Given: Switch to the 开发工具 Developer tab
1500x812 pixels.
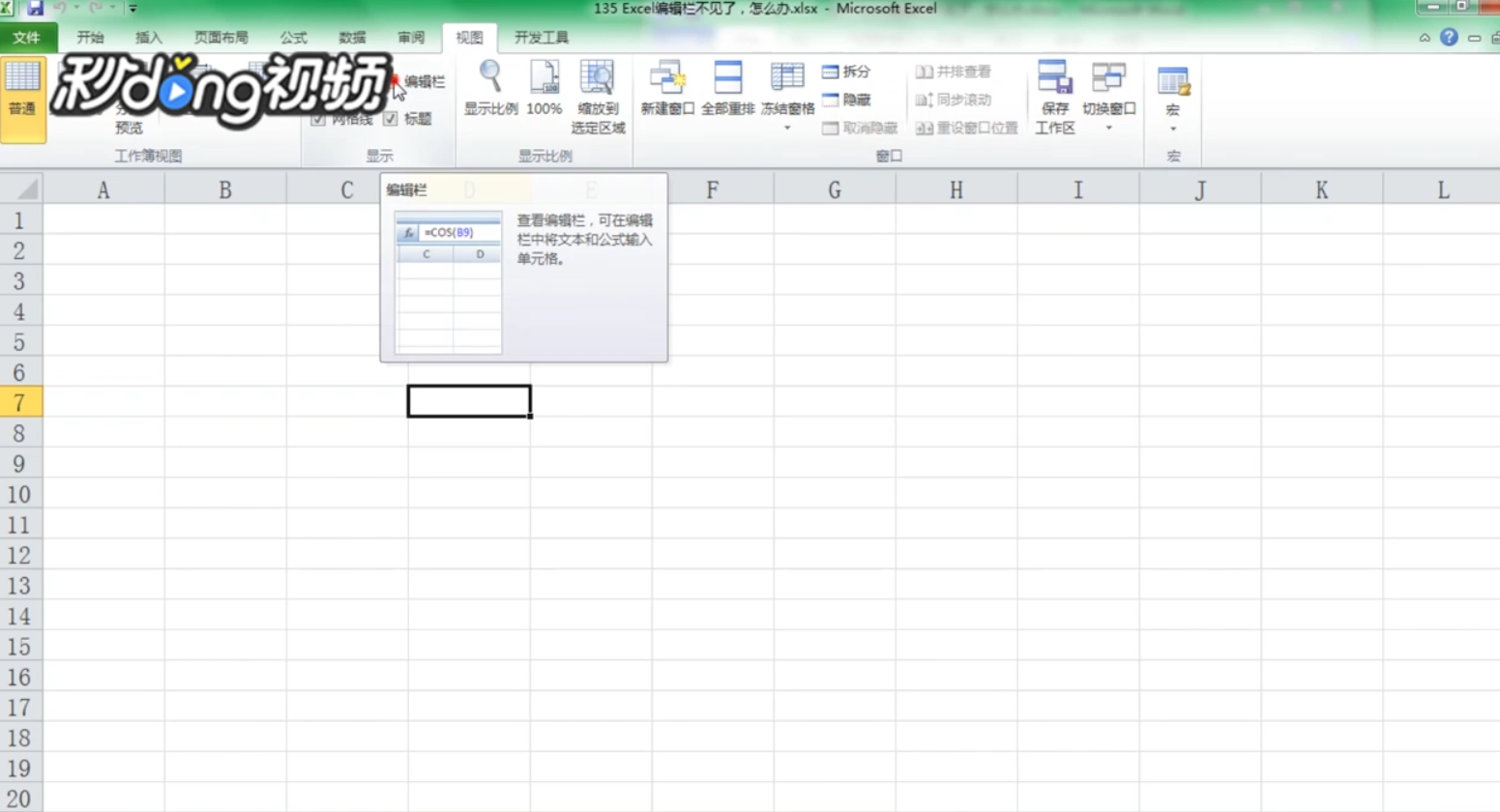Looking at the screenshot, I should pos(542,38).
